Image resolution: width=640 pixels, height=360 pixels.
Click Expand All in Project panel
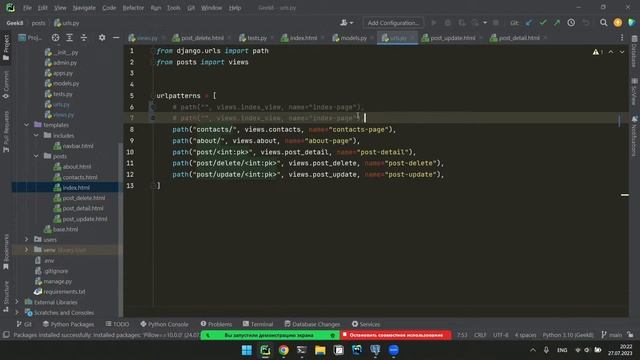(69, 38)
